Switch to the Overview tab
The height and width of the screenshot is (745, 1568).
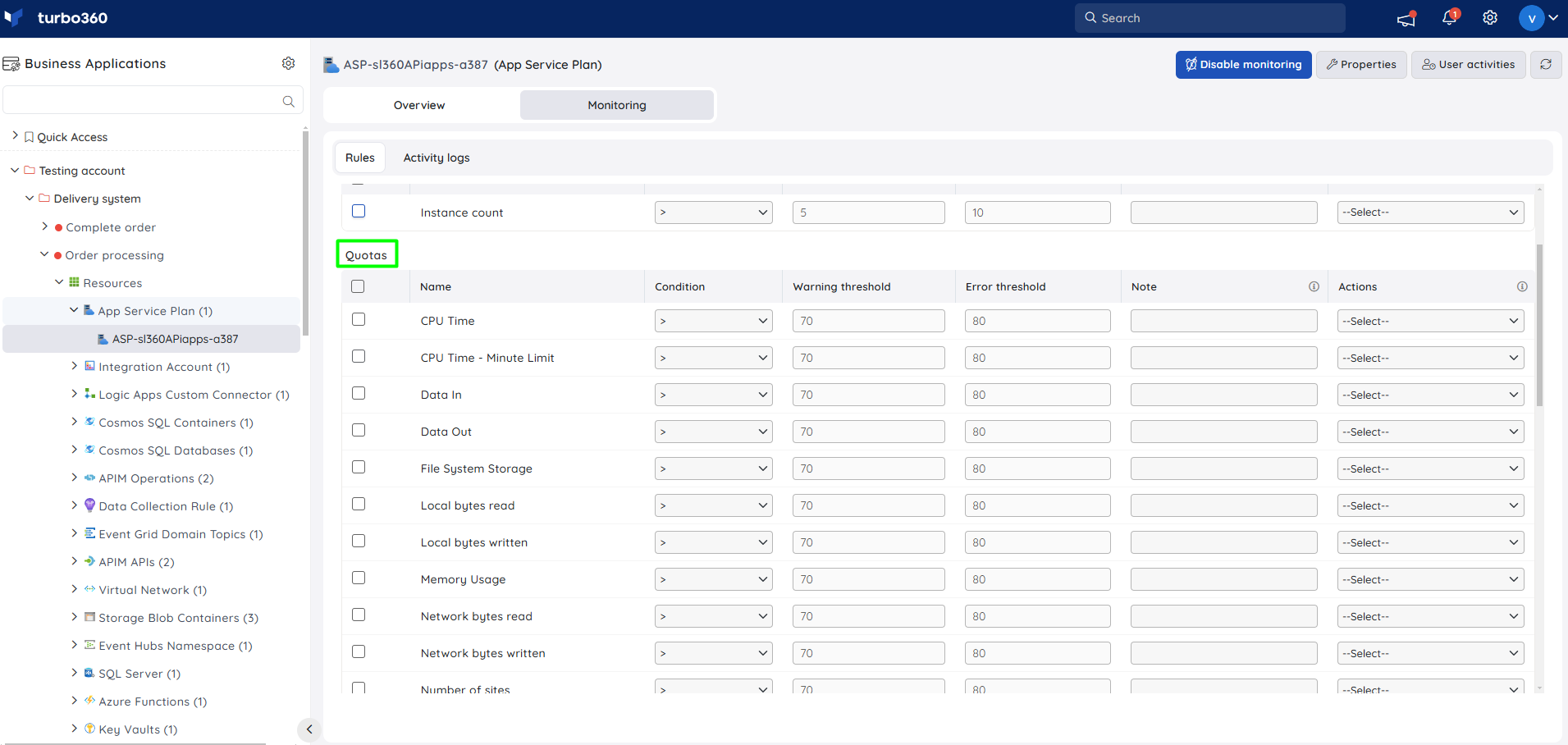(x=419, y=105)
